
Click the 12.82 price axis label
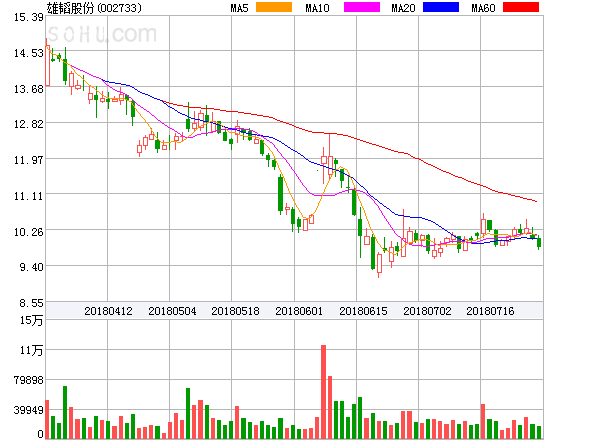click(x=29, y=124)
